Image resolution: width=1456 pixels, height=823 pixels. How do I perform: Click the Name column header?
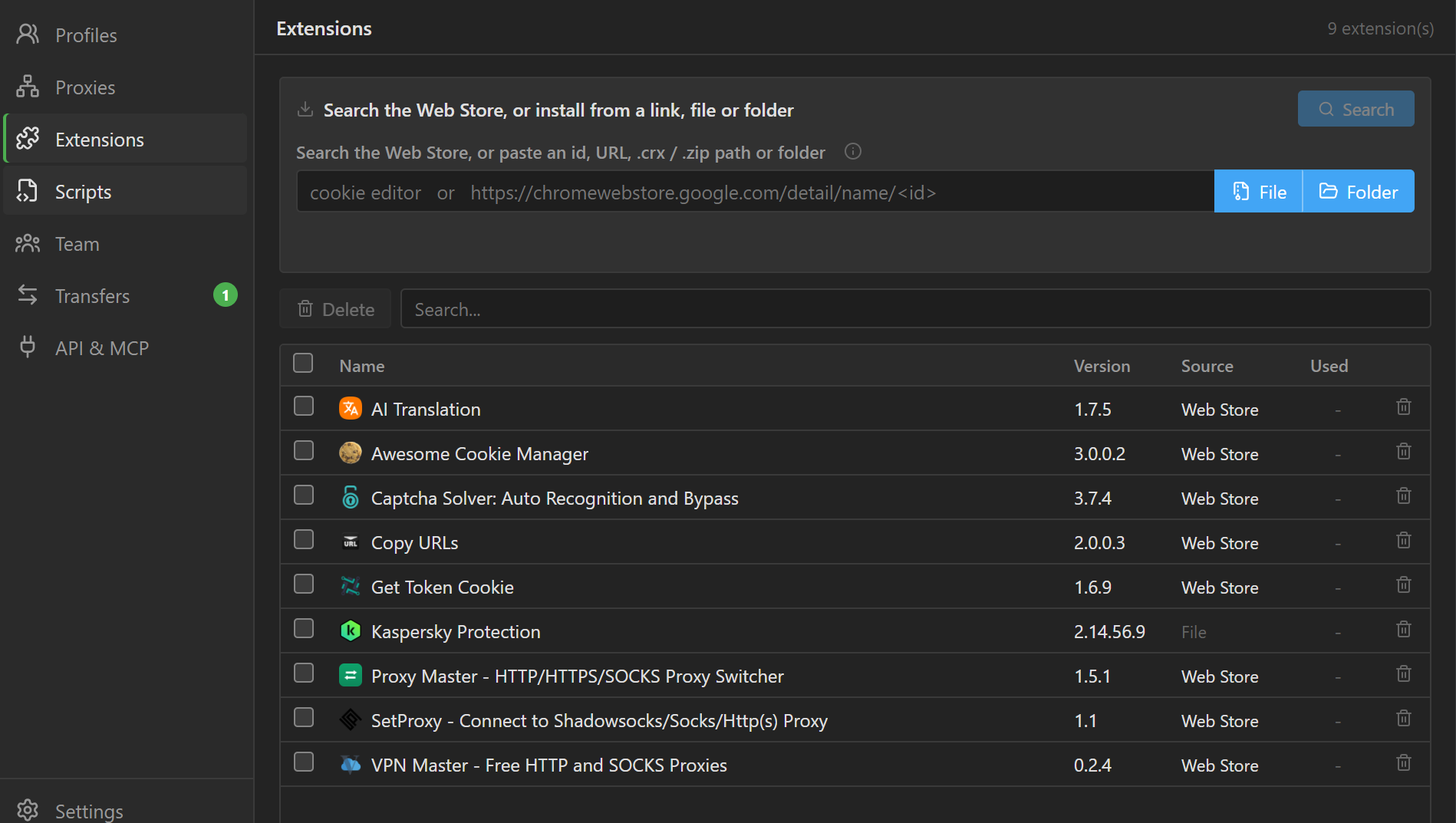pos(361,366)
